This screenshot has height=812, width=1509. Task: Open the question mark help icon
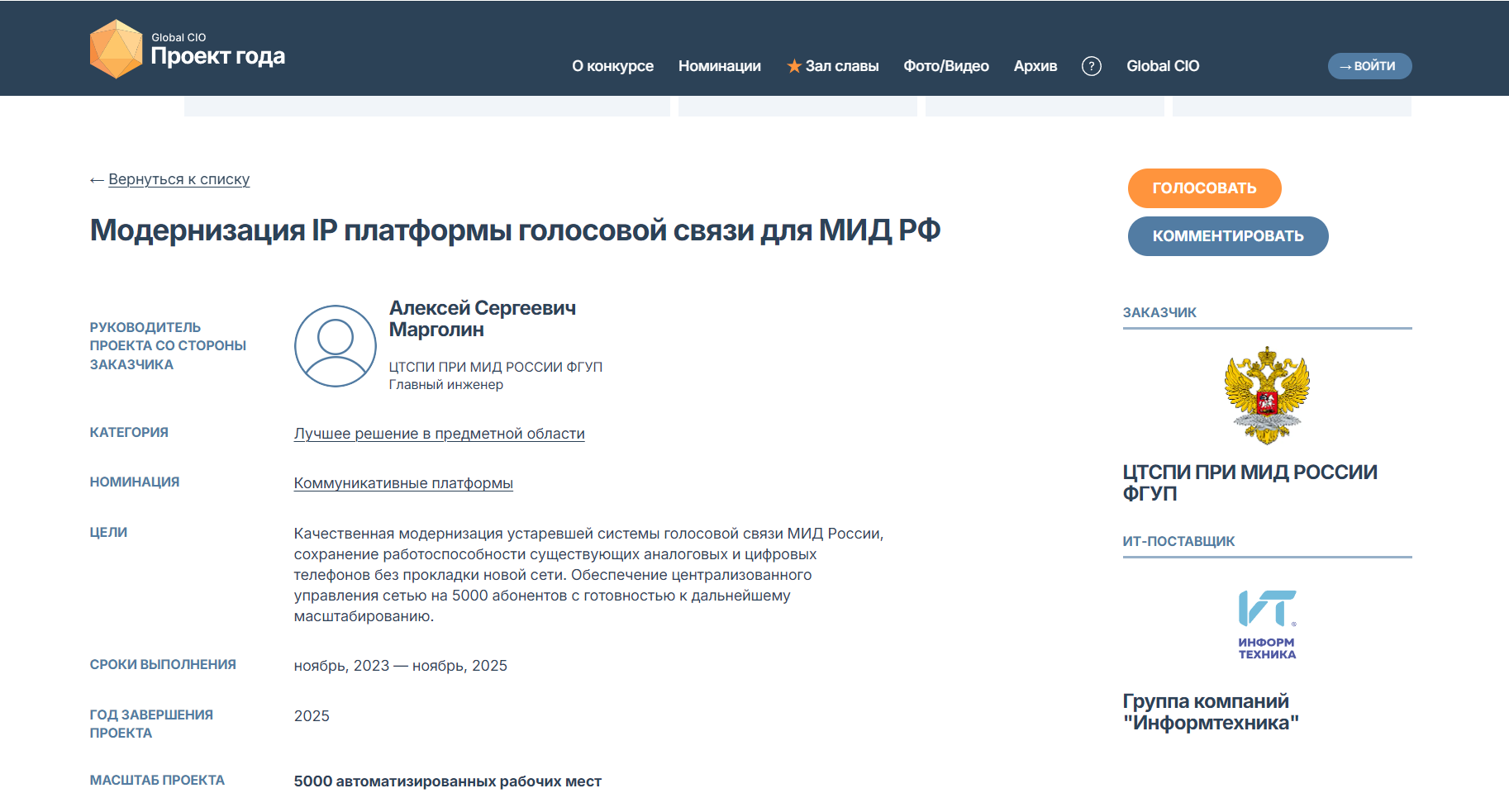pyautogui.click(x=1092, y=66)
